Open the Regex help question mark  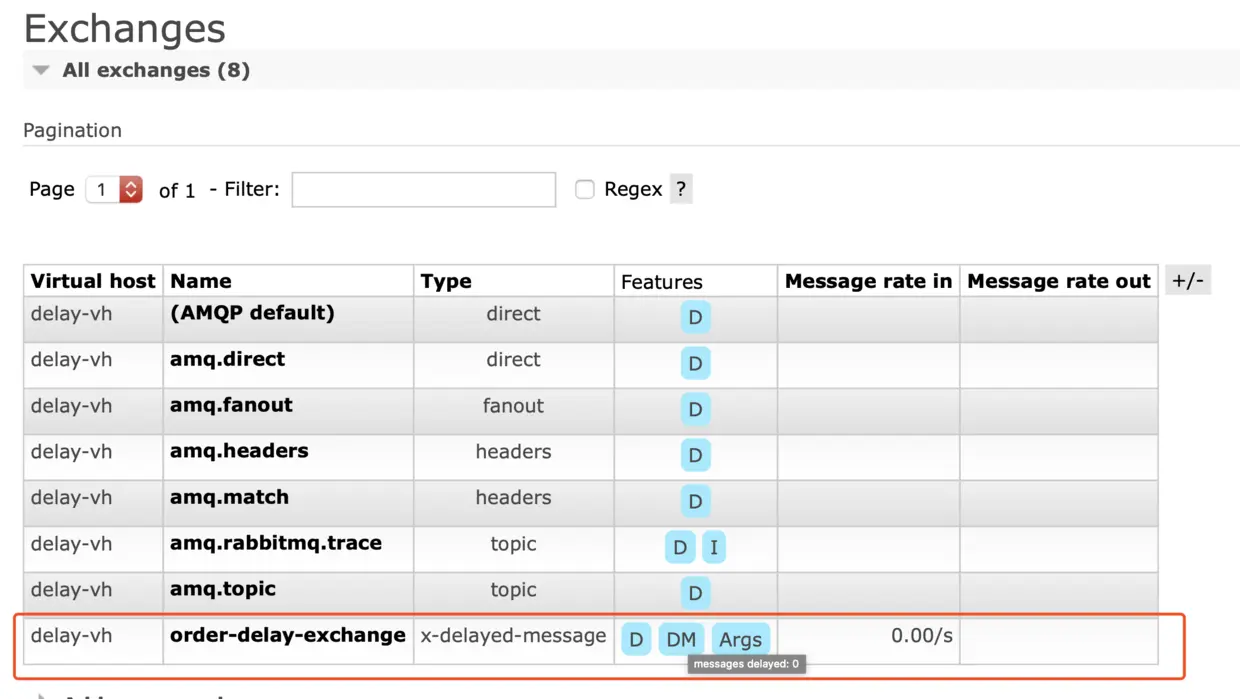point(681,189)
